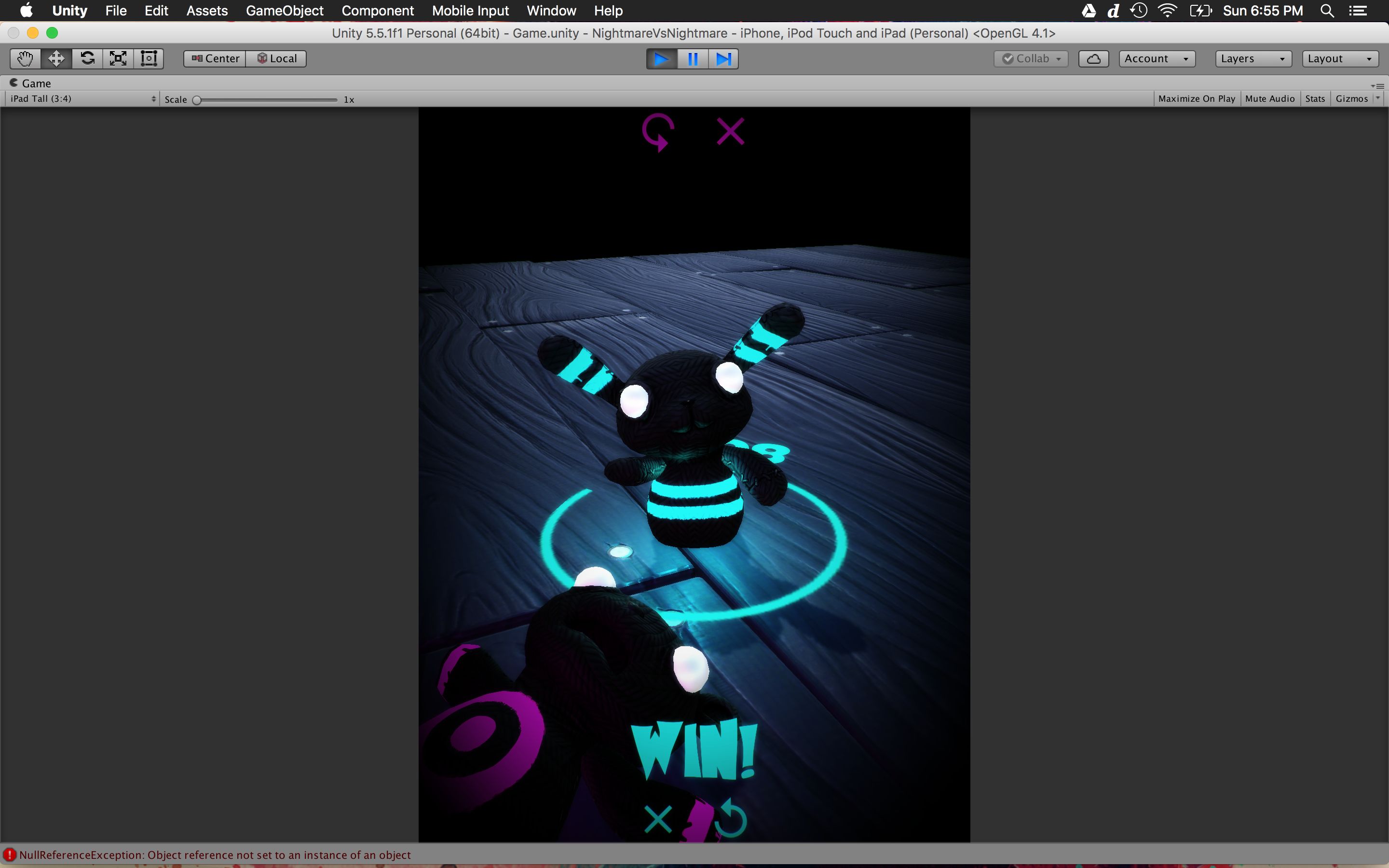This screenshot has height=868, width=1389.
Task: Open the GameObject menu
Action: [x=284, y=11]
